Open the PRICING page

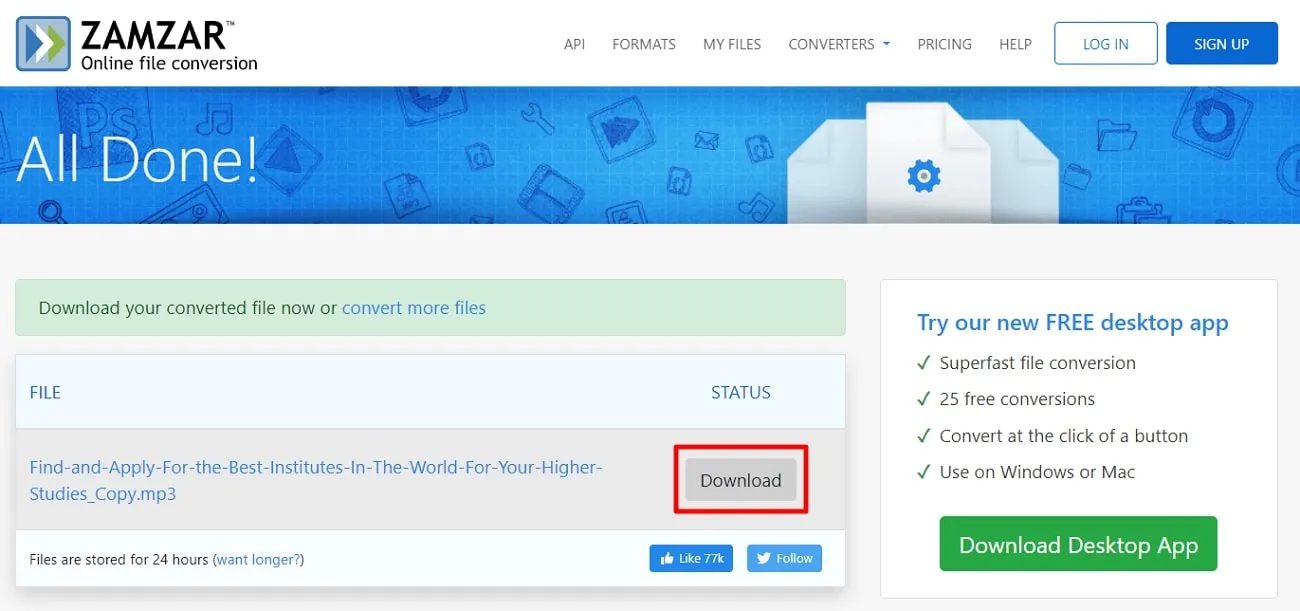944,44
